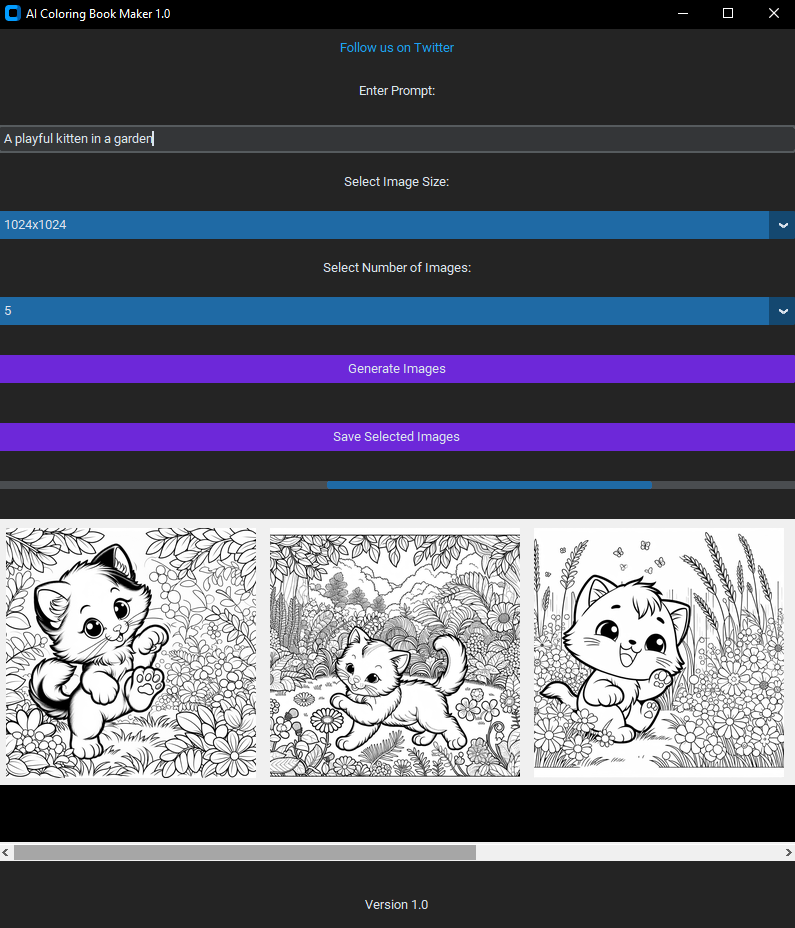Image resolution: width=795 pixels, height=928 pixels.
Task: Select the laughing kitten with butterflies thumbnail
Action: tap(659, 652)
